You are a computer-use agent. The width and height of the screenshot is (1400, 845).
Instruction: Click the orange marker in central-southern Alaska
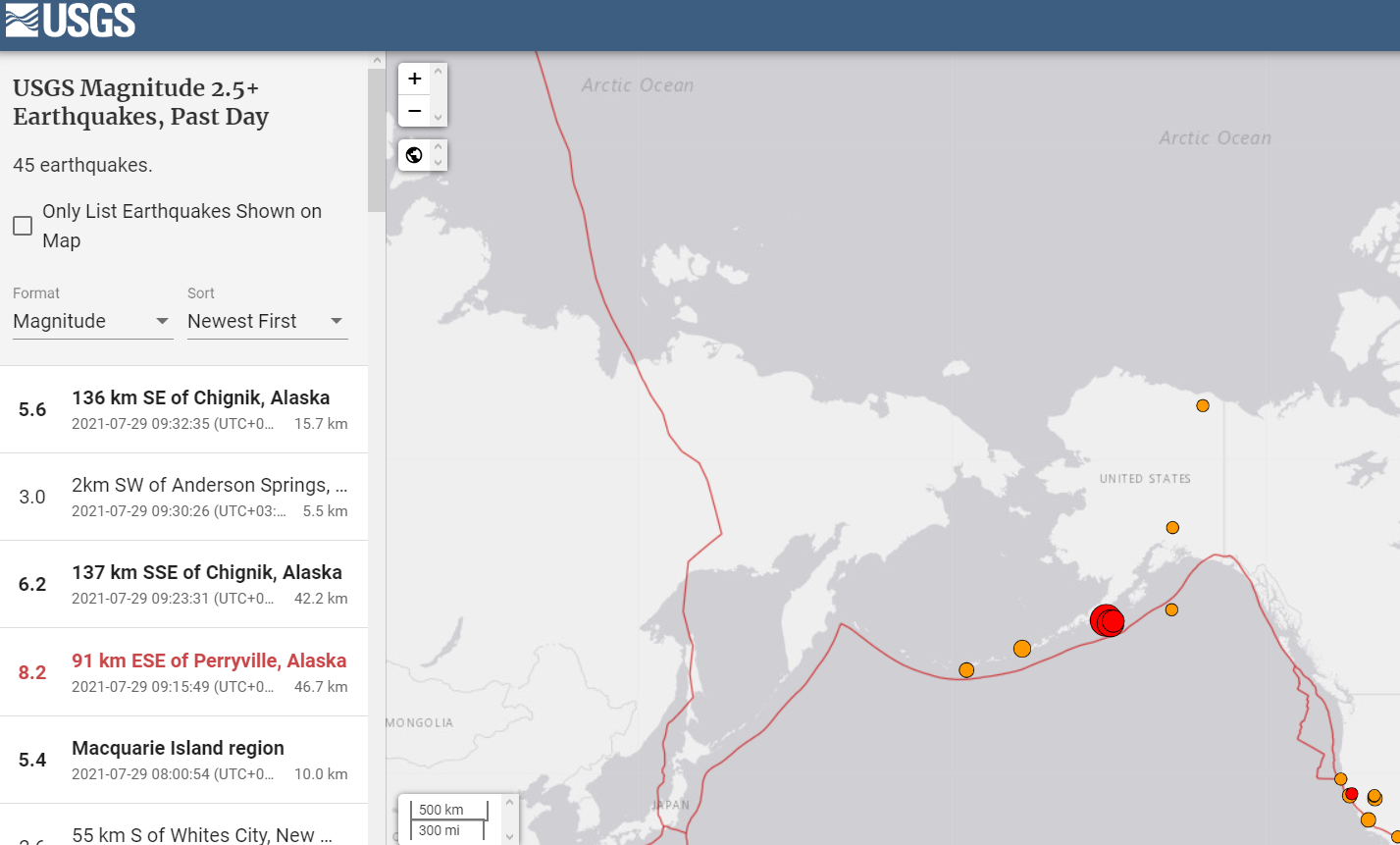coord(1172,527)
